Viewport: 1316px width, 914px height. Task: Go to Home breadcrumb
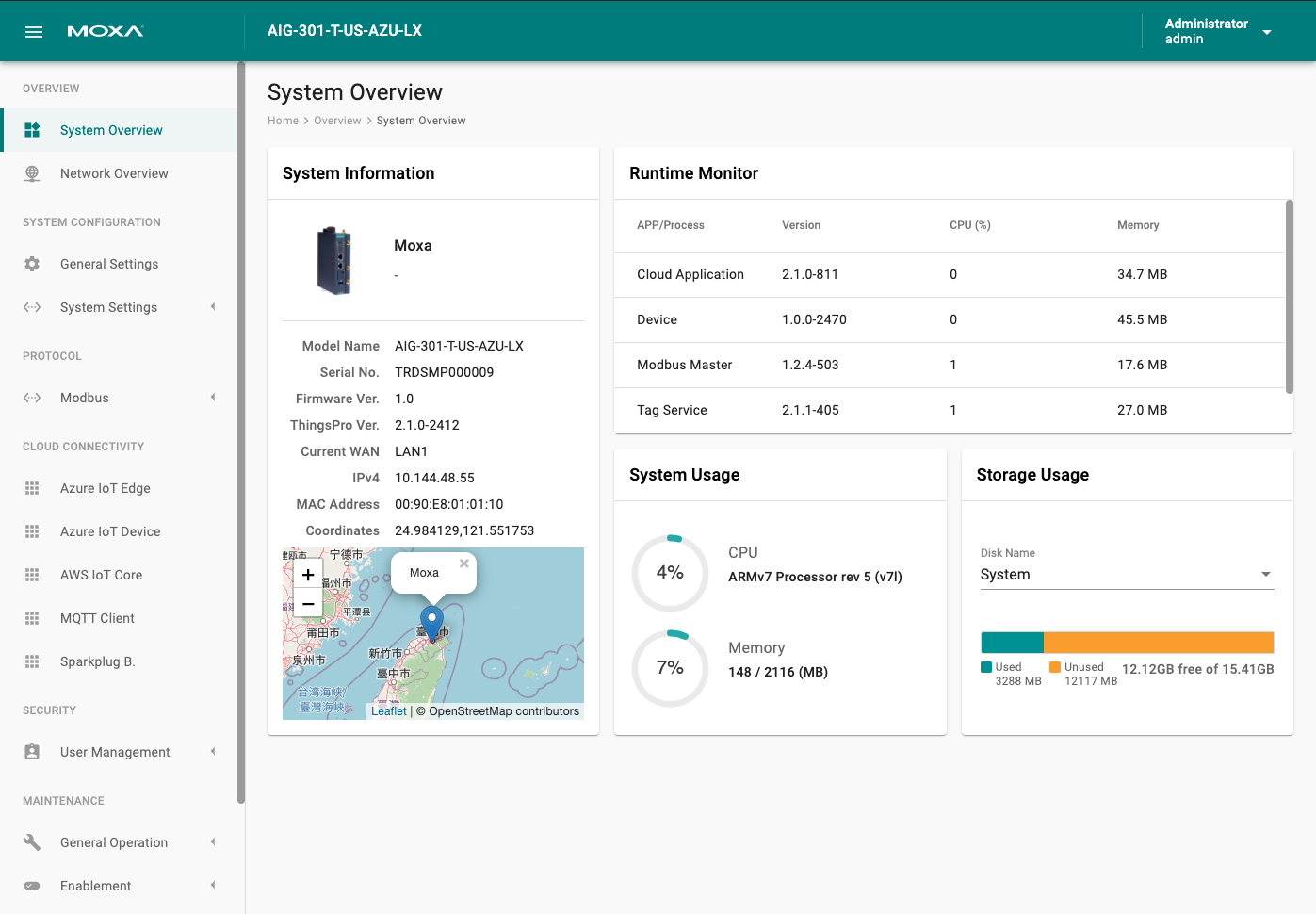[x=283, y=121]
